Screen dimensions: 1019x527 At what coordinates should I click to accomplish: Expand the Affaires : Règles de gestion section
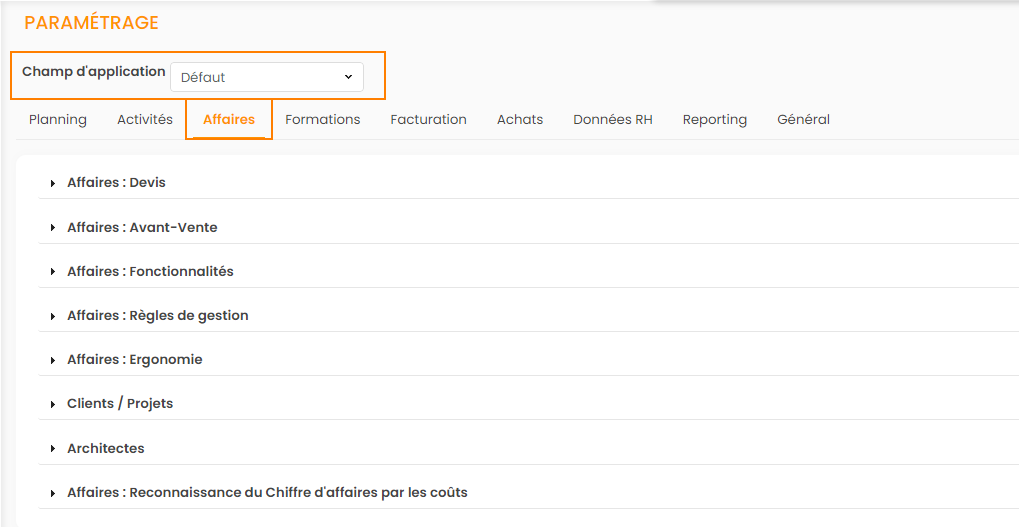(x=157, y=315)
